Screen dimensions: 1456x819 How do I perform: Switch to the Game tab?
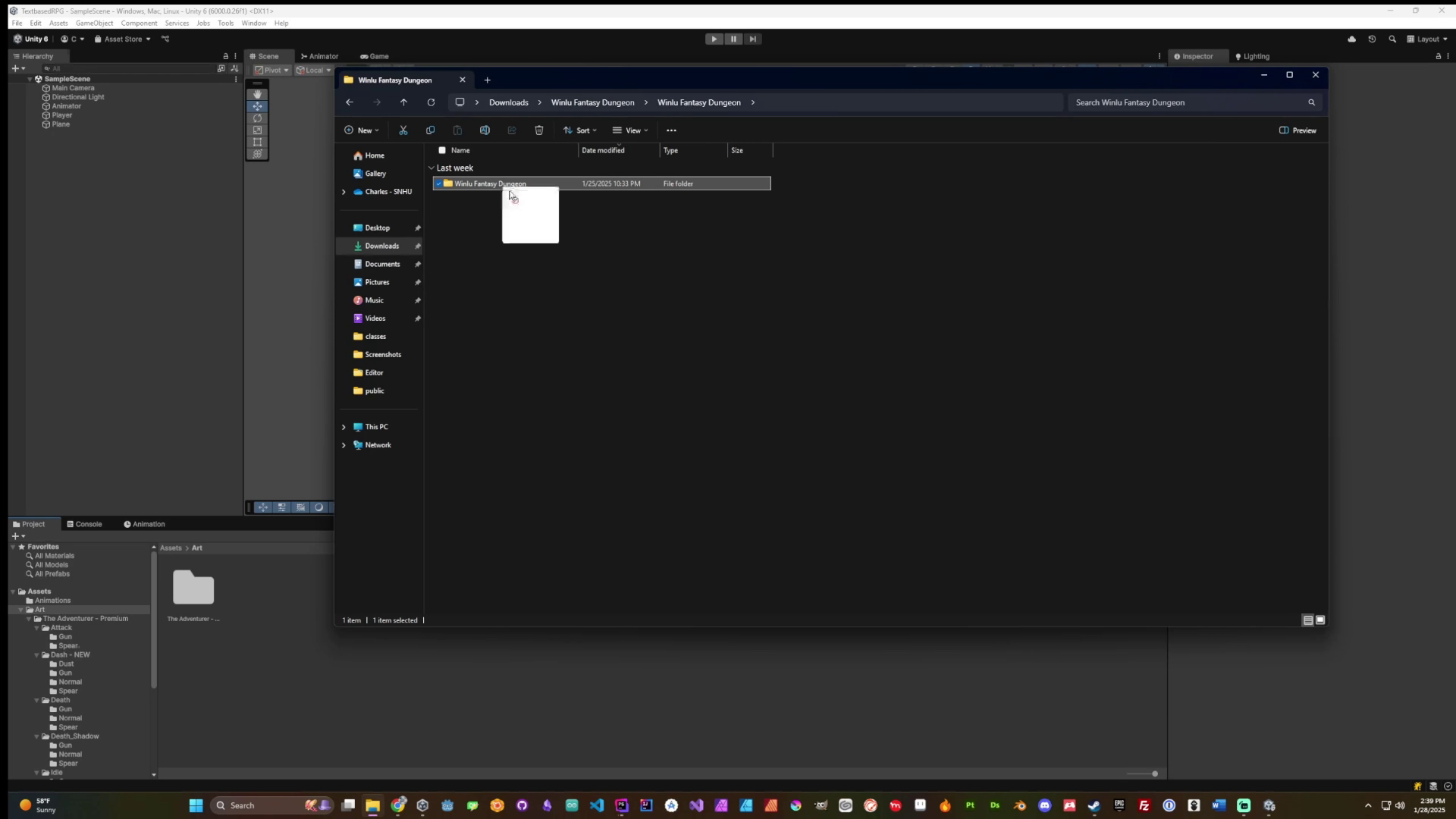click(375, 56)
